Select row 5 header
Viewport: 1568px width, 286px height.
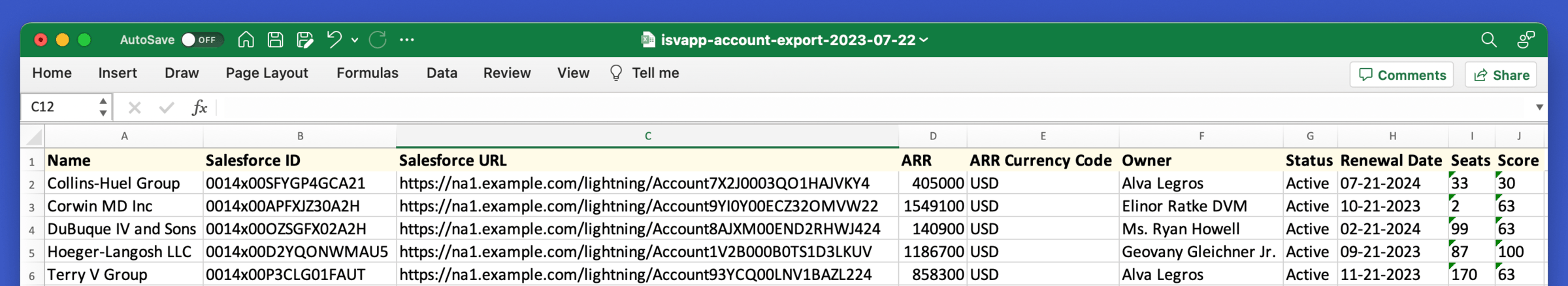32,252
